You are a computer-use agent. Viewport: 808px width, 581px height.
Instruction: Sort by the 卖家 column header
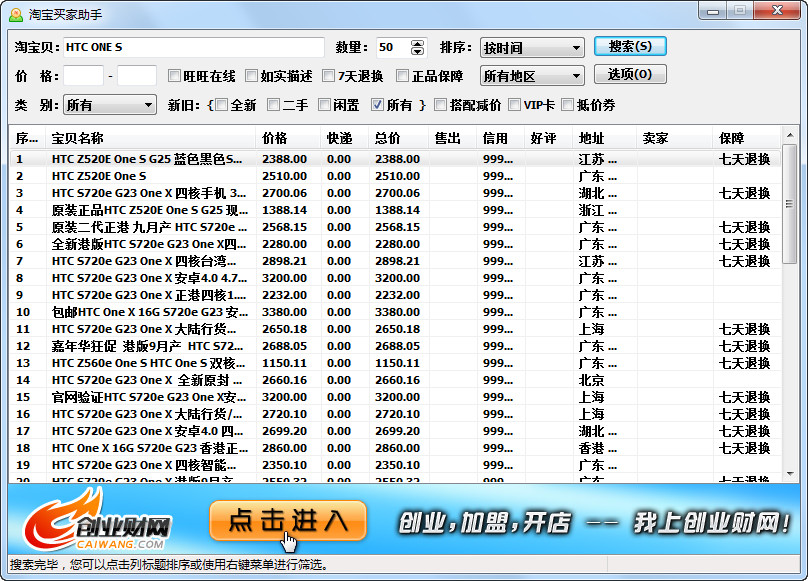[675, 138]
